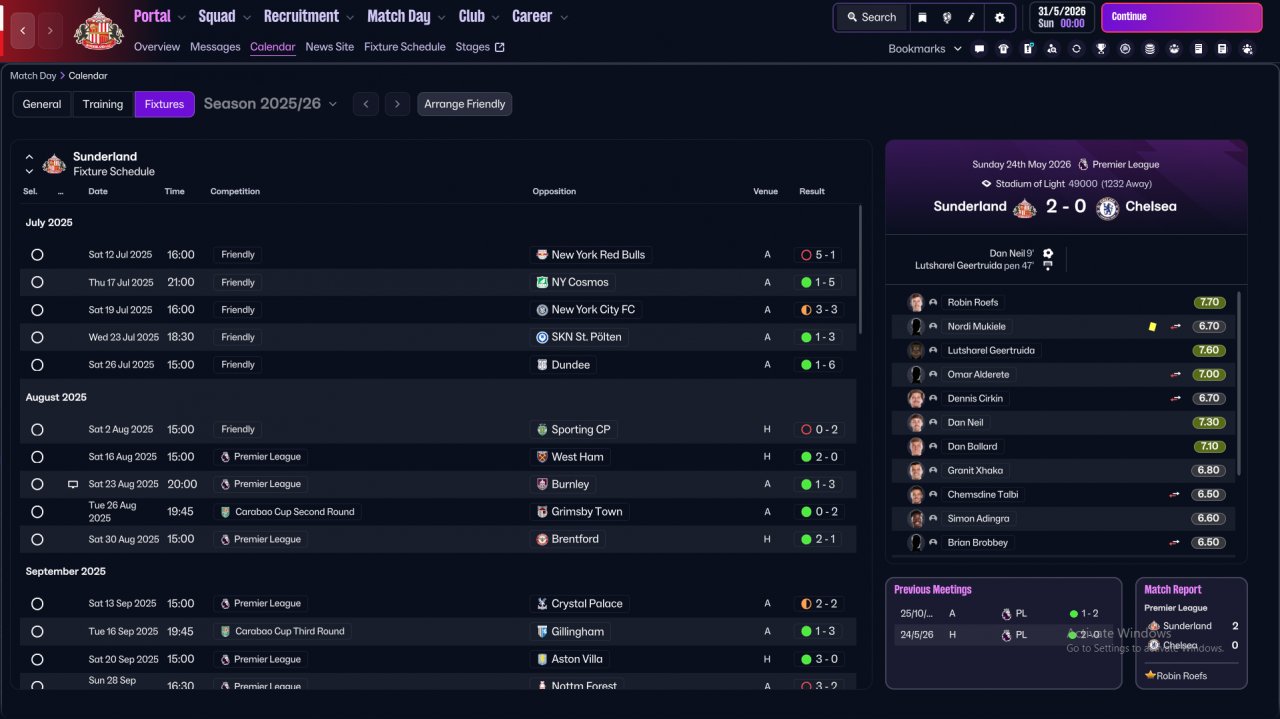Switch to the Overview subtab
This screenshot has width=1280, height=719.
click(157, 47)
